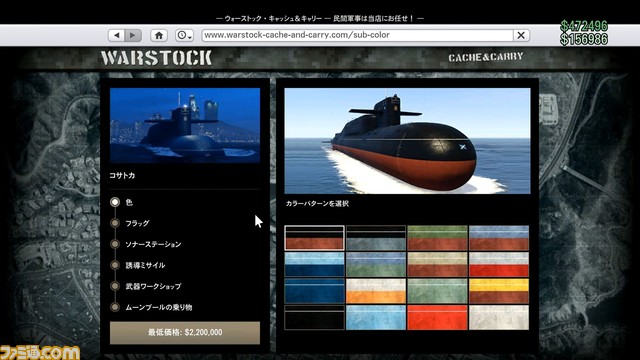The image size is (640, 360).
Task: Choose the solid black swatch
Action: [314, 318]
